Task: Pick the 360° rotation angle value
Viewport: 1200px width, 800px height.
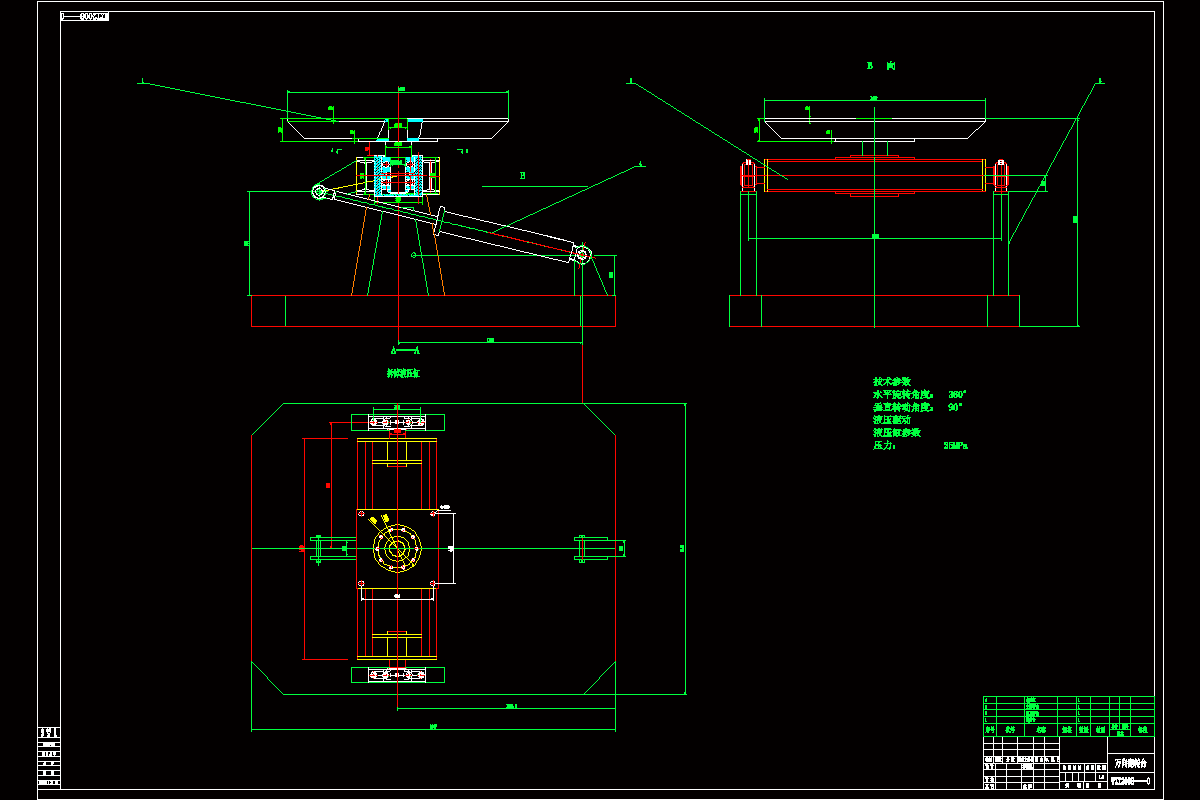Action: click(957, 395)
